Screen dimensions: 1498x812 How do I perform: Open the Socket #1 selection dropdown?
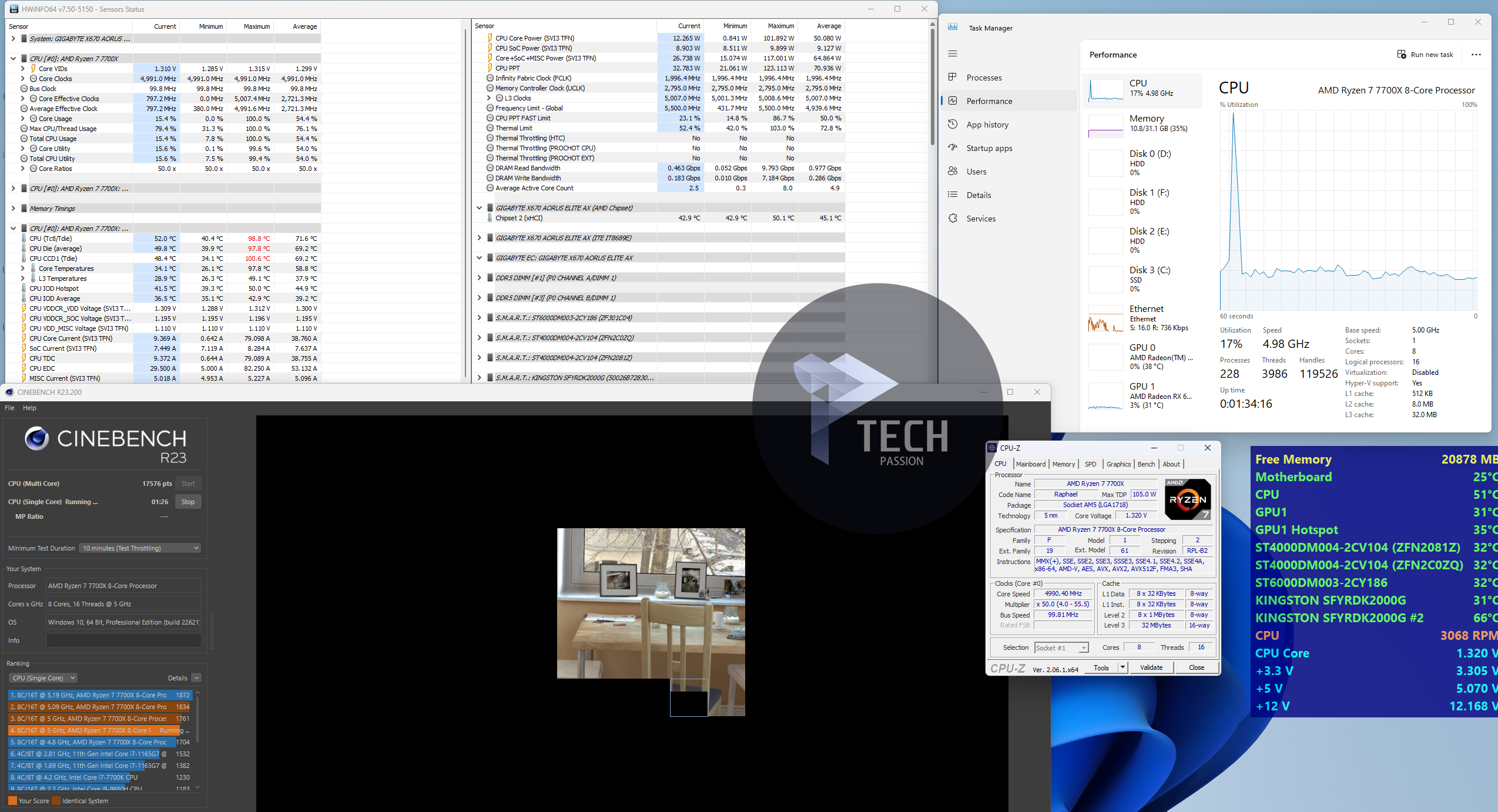tap(1061, 647)
